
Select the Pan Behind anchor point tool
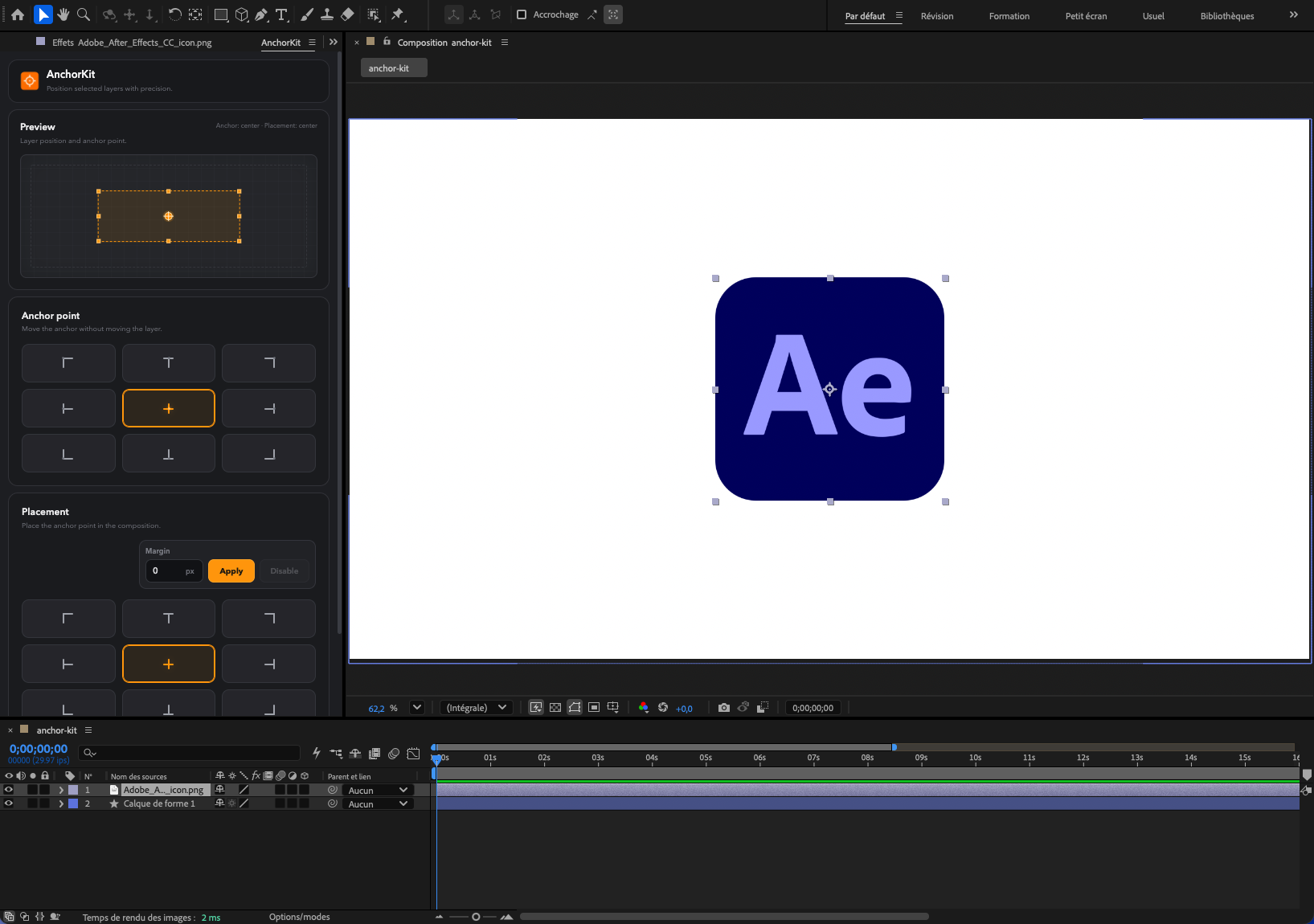[195, 14]
